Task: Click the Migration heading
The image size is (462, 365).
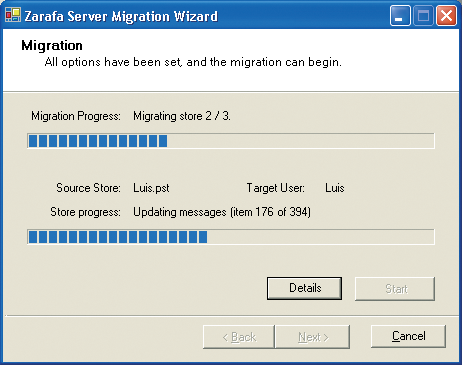Action: tap(52, 45)
